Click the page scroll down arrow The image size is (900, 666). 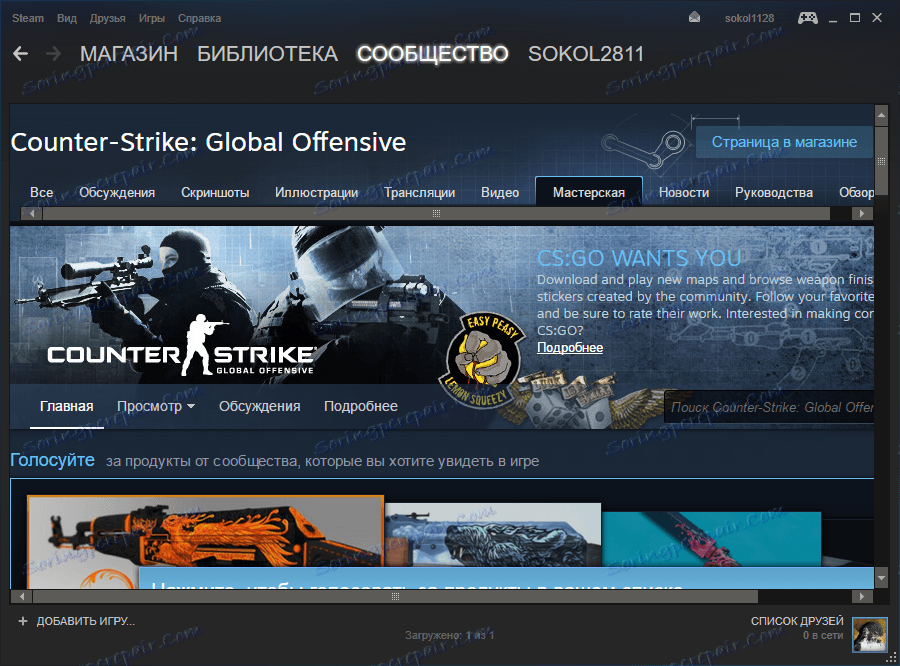[x=881, y=578]
